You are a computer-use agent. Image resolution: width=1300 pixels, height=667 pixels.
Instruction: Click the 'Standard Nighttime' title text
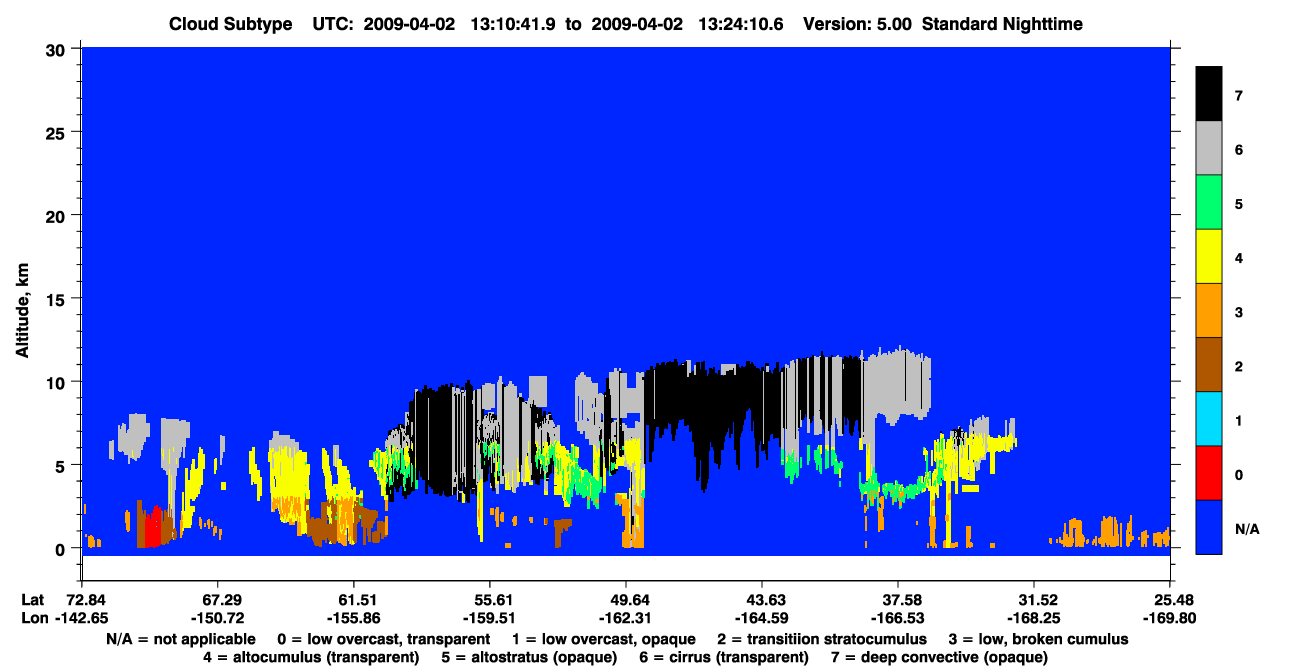click(x=1001, y=24)
